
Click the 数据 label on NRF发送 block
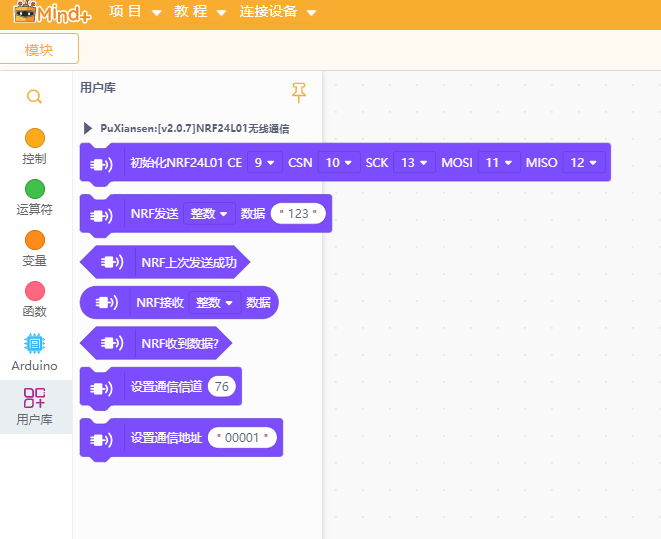point(253,214)
